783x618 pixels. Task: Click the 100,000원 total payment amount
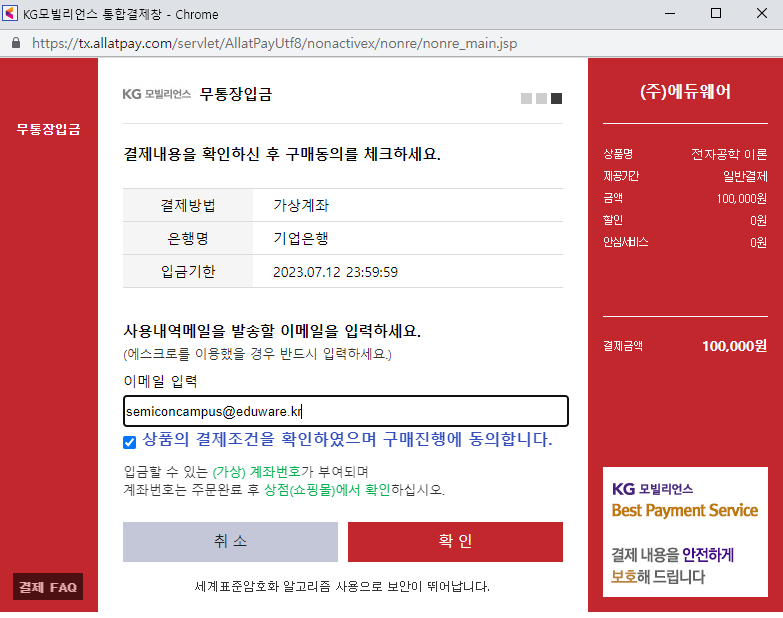click(x=735, y=346)
